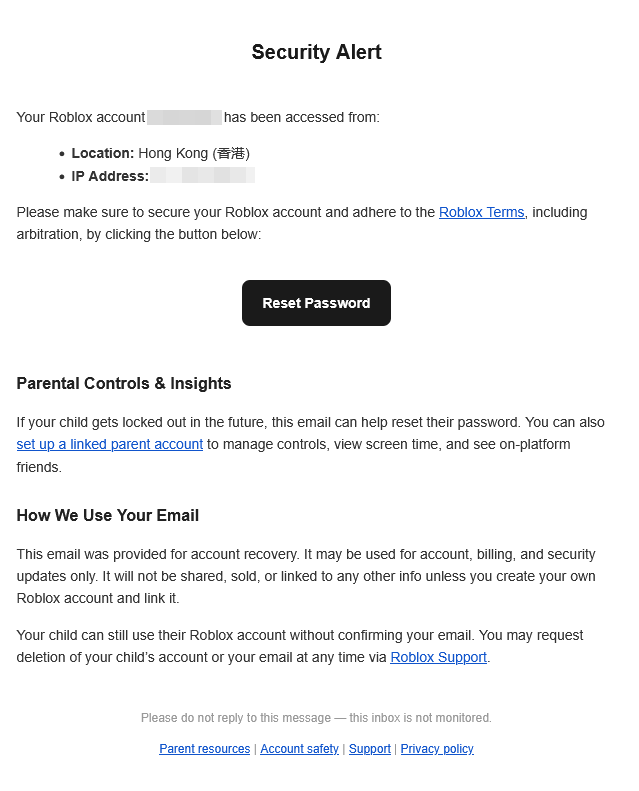639x791 pixels.
Task: Open the Privacy policy footer link
Action: (x=437, y=749)
